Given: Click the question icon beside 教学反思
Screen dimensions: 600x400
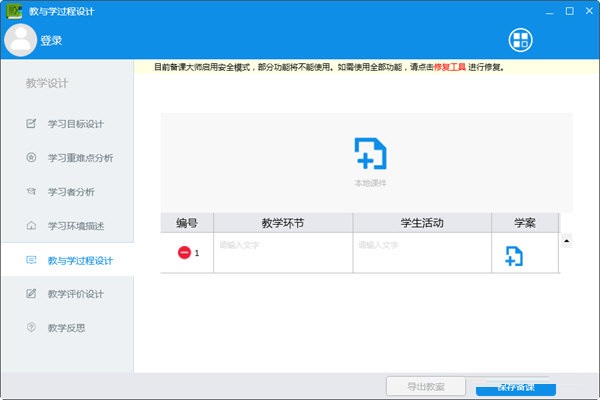Looking at the screenshot, I should pos(31,327).
